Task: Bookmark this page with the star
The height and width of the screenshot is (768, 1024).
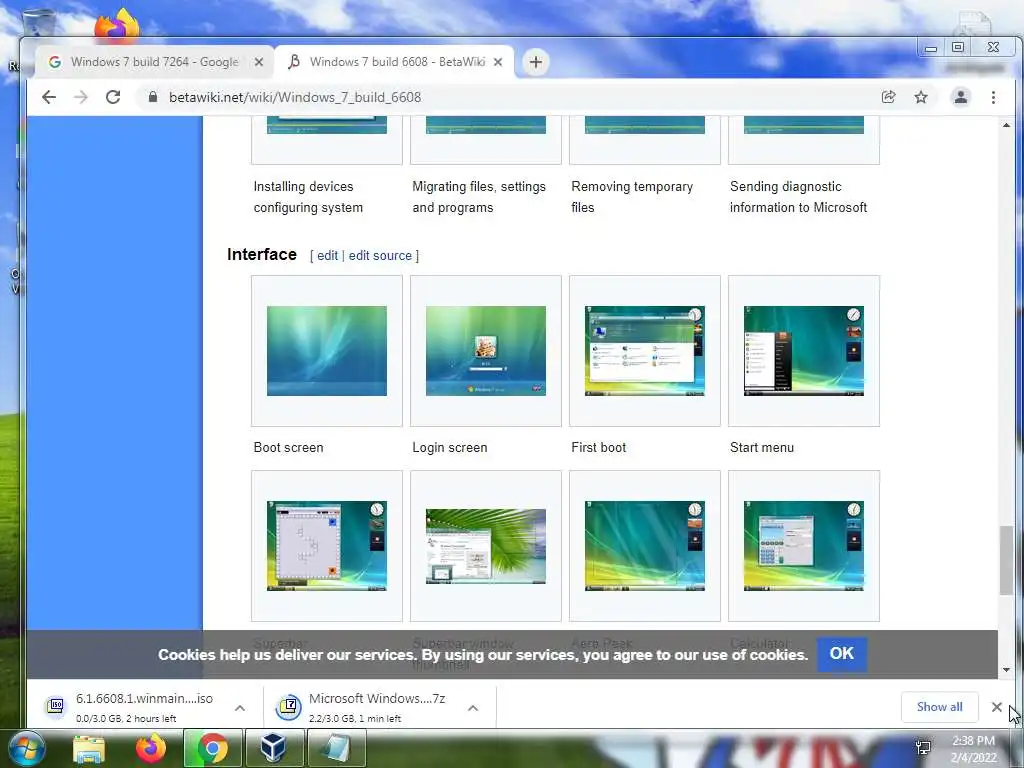Action: click(921, 97)
